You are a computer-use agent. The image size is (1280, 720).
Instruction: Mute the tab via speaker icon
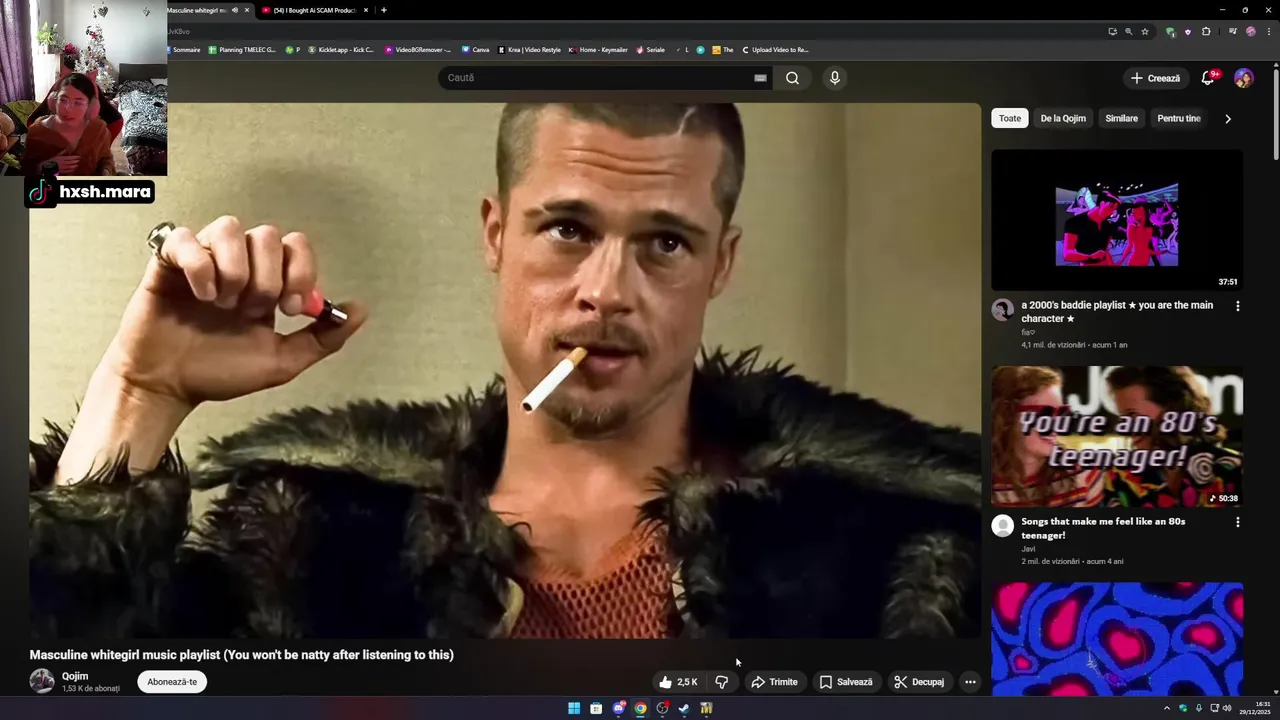(235, 10)
